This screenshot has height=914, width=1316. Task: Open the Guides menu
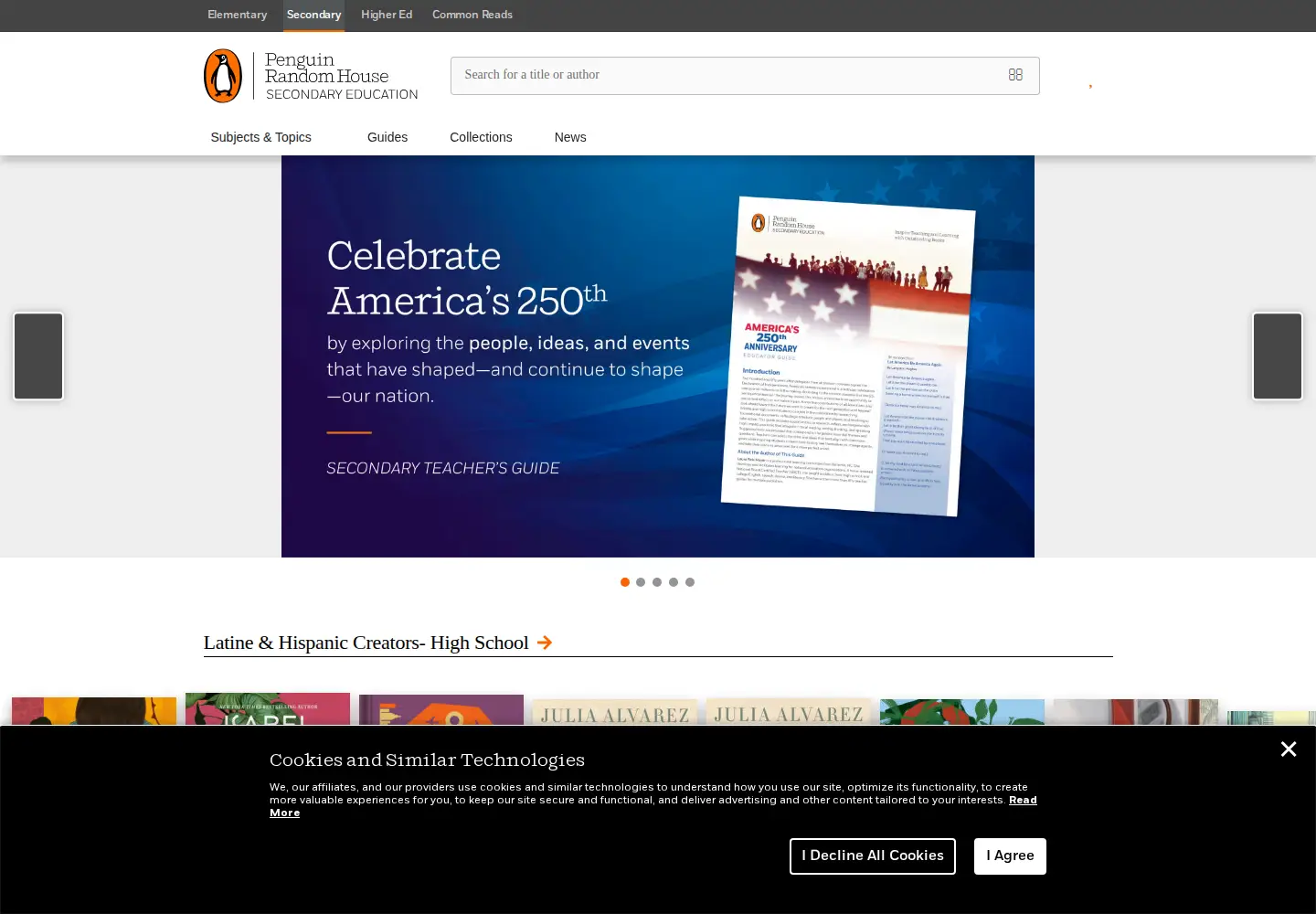click(x=387, y=137)
